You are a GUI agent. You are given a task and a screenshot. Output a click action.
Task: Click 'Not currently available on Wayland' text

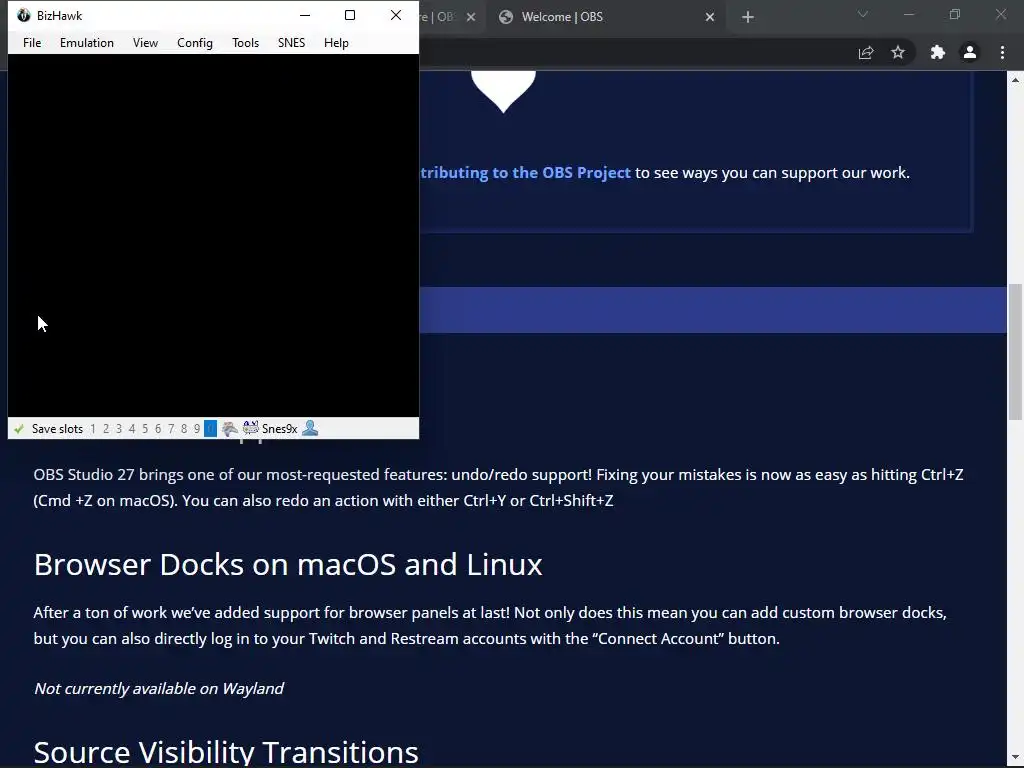coord(159,689)
